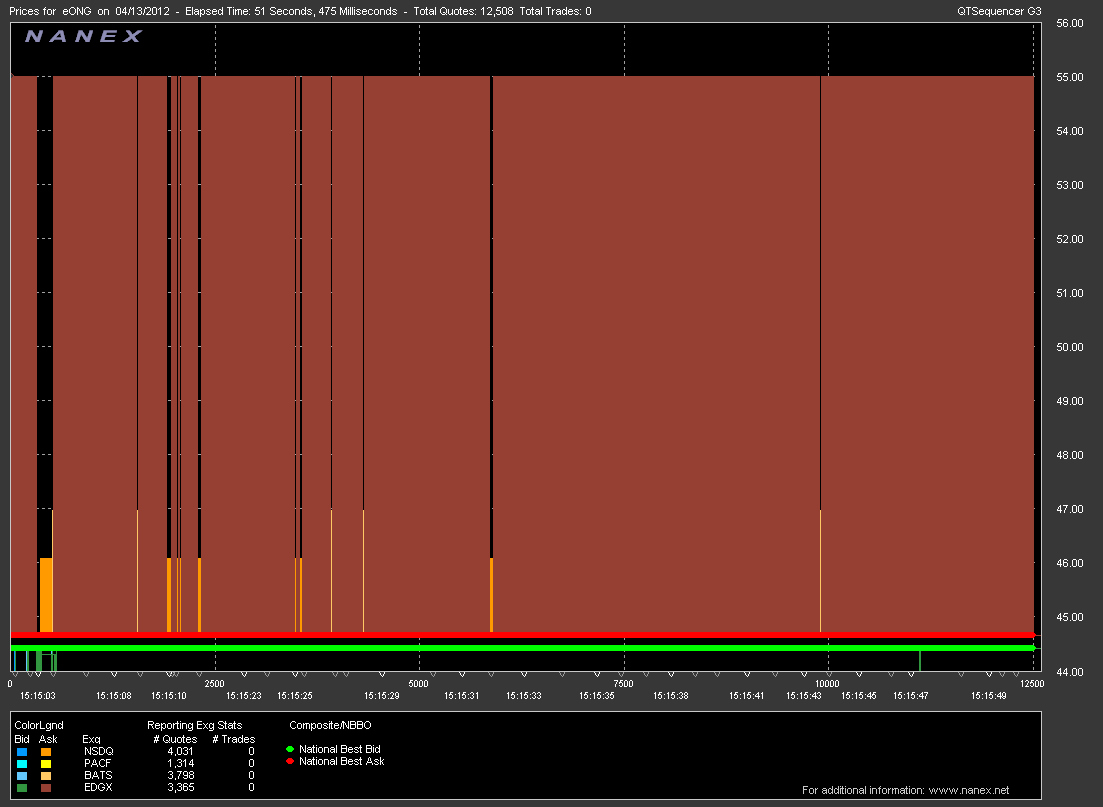The height and width of the screenshot is (807, 1103).
Task: Click the EDGX bid green swatch
Action: tap(22, 787)
